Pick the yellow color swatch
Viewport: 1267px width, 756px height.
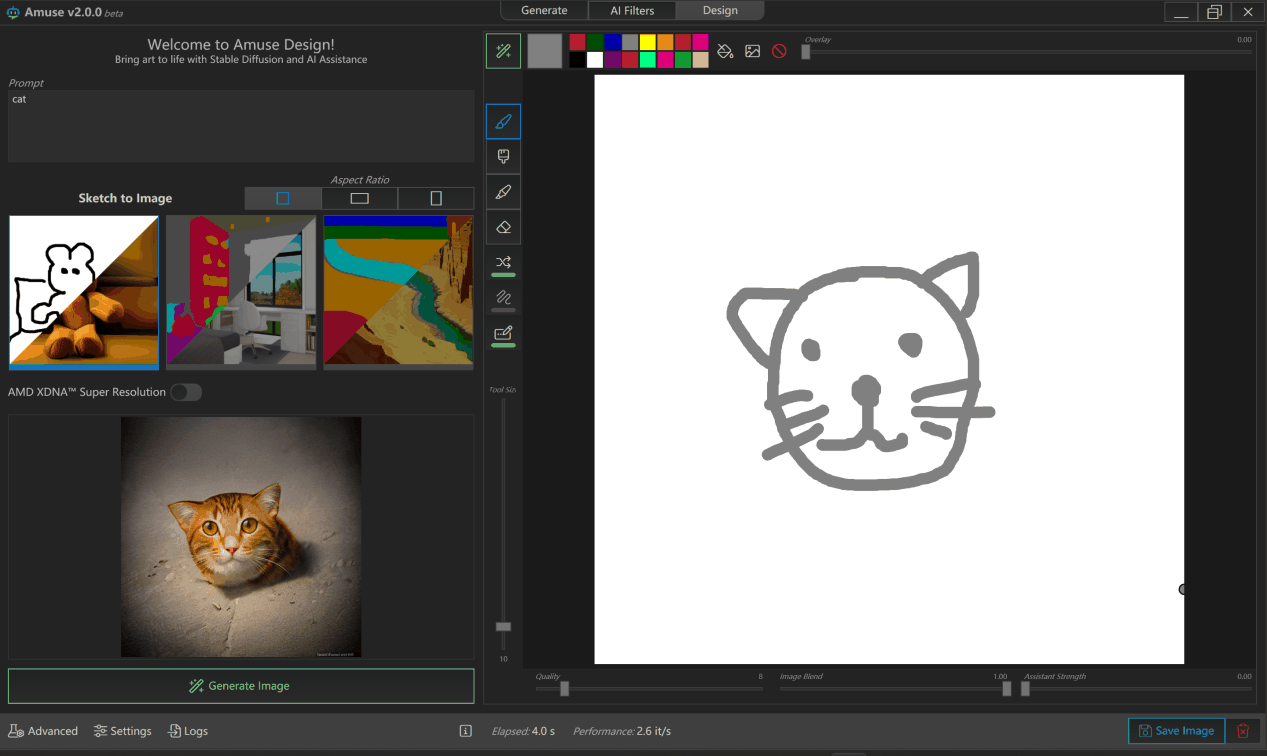click(x=647, y=42)
